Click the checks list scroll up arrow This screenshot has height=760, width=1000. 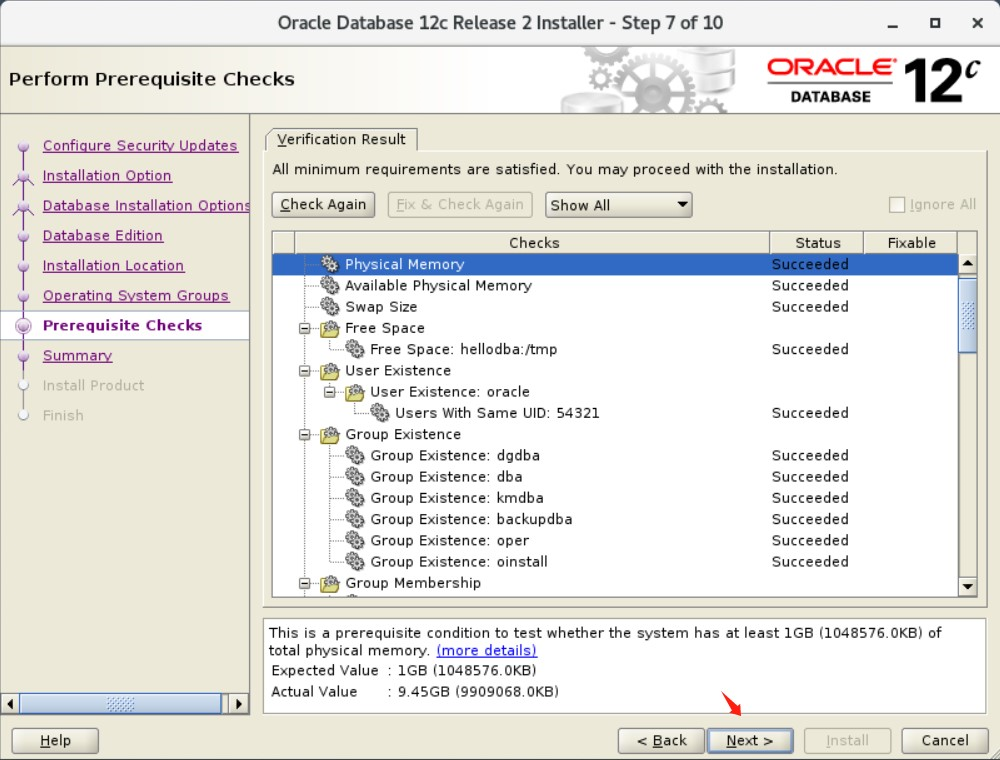pos(967,263)
